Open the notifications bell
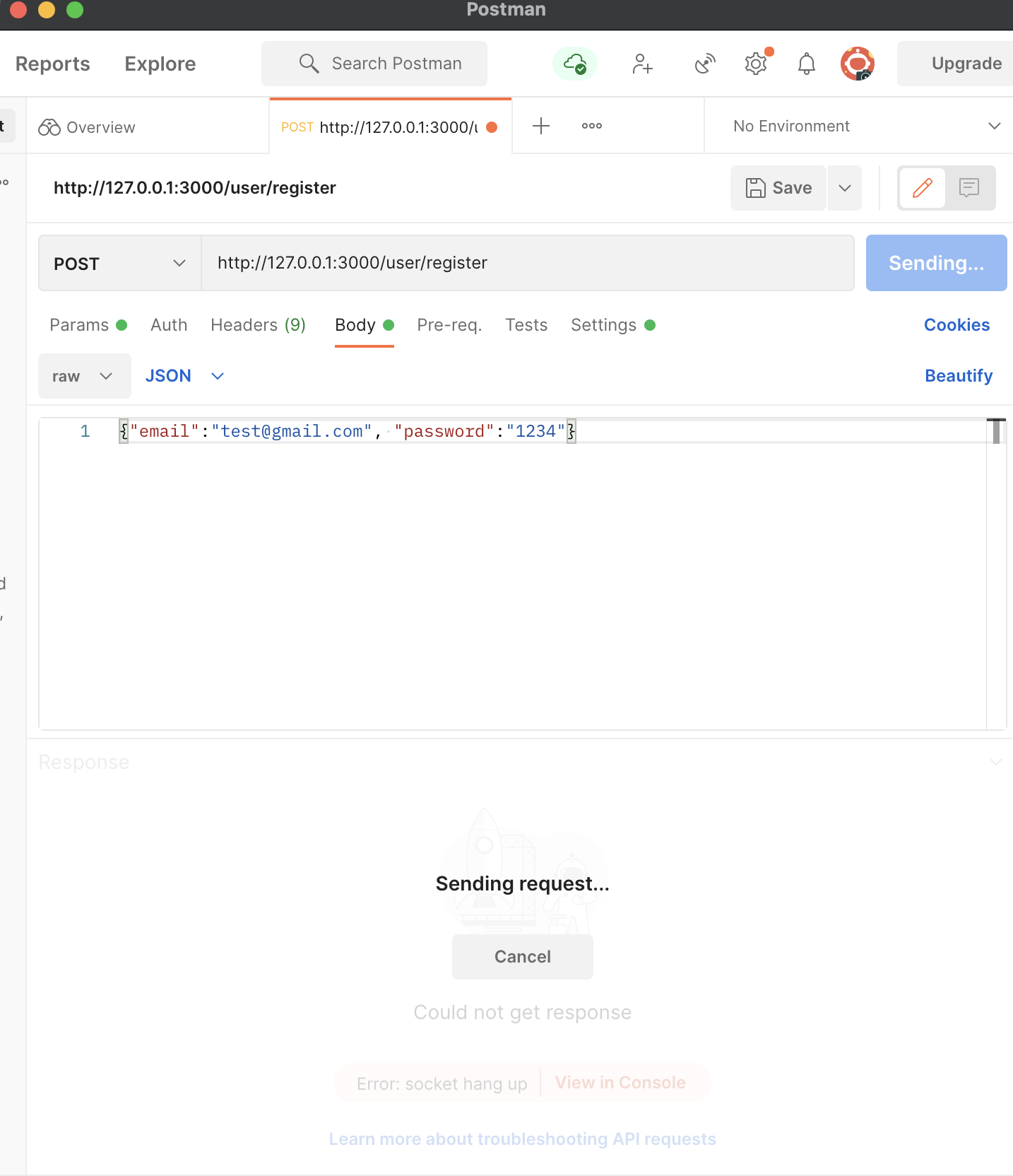This screenshot has width=1013, height=1176. point(807,64)
